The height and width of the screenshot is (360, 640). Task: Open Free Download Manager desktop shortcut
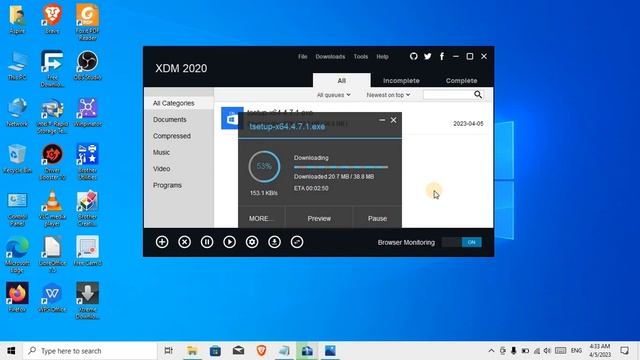[52, 68]
